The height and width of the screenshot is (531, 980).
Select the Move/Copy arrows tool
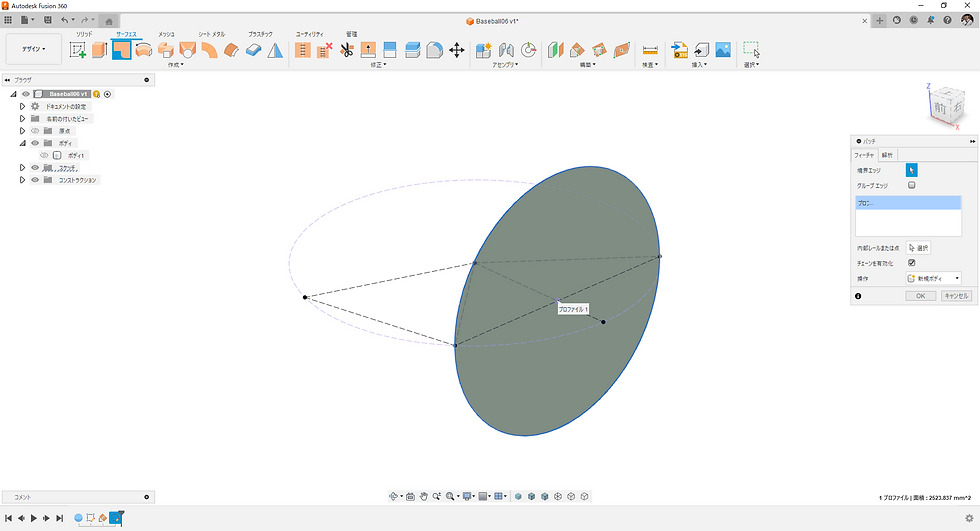pos(456,50)
